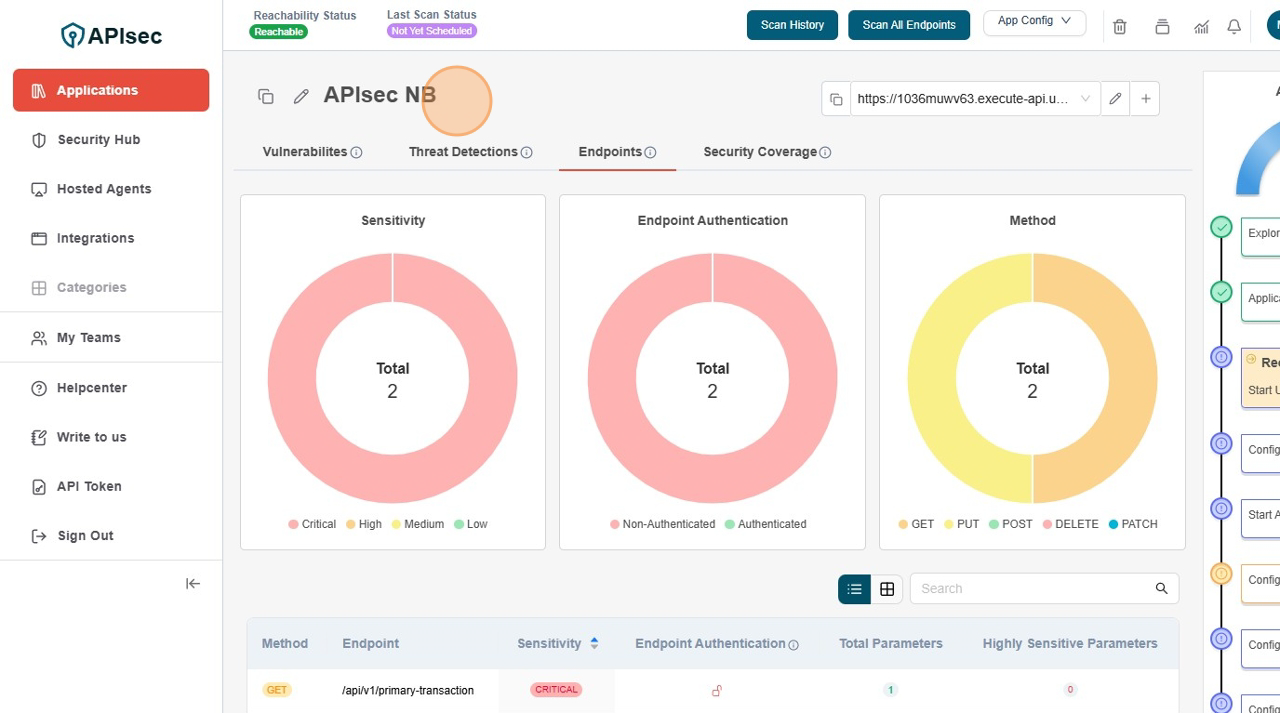Collapse the left sidebar with arrow icon
This screenshot has height=713, width=1280.
pyautogui.click(x=193, y=584)
